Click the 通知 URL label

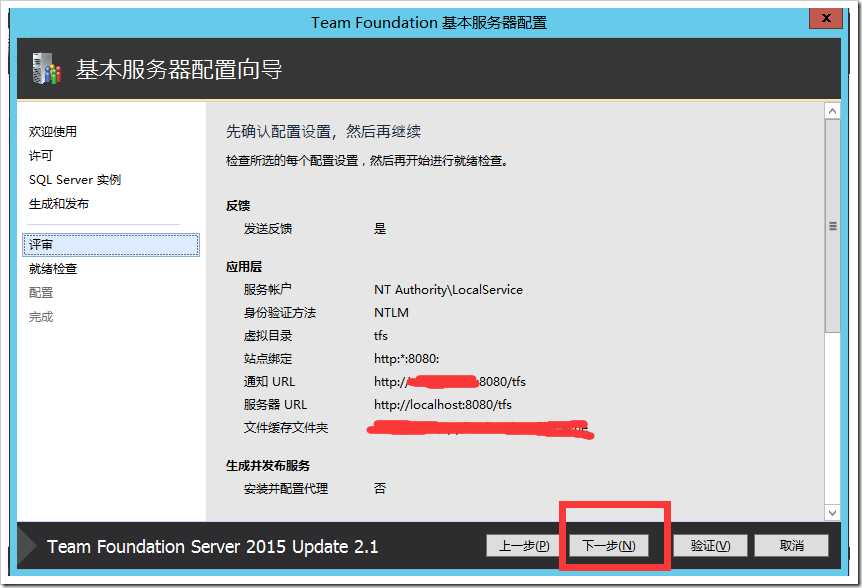pyautogui.click(x=269, y=381)
